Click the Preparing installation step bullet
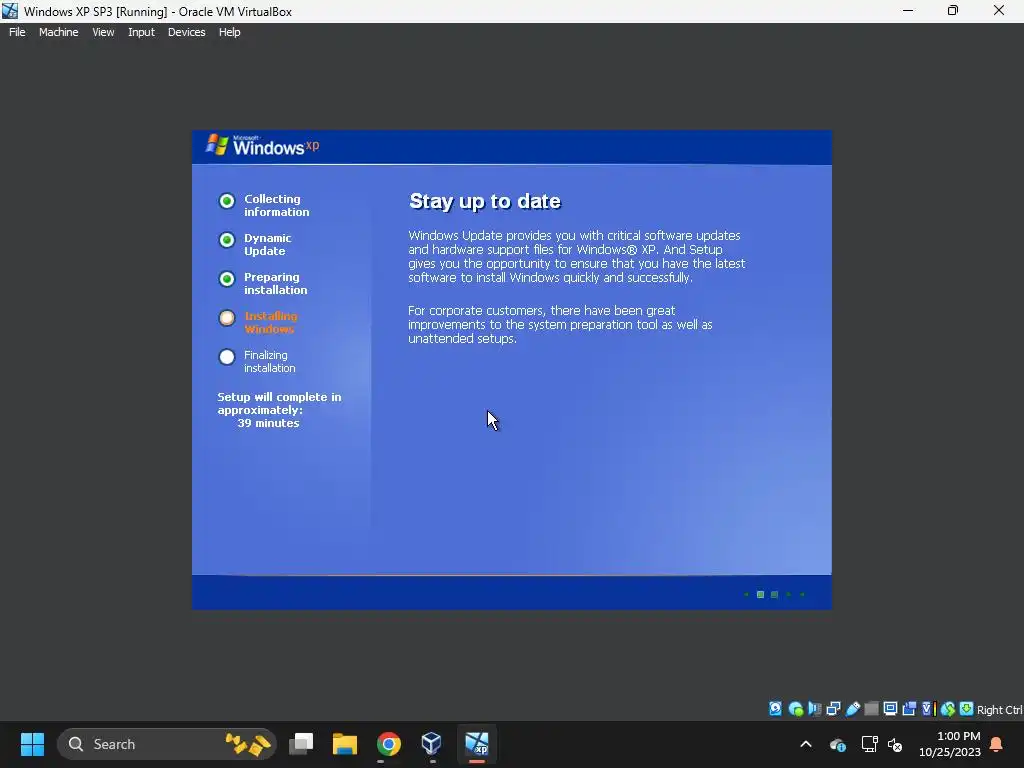1024x768 pixels. (x=227, y=279)
